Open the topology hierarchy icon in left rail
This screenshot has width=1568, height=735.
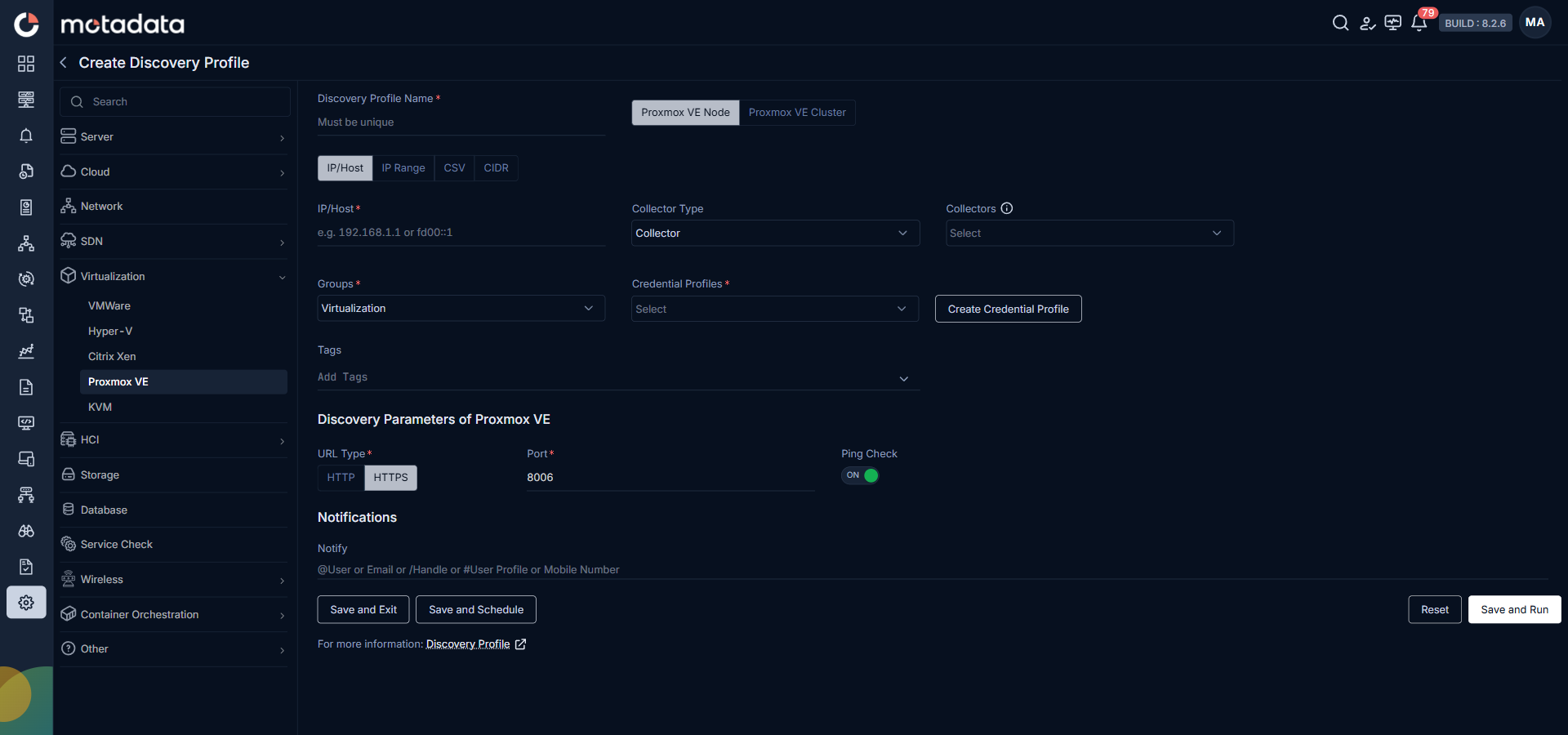coord(26,243)
